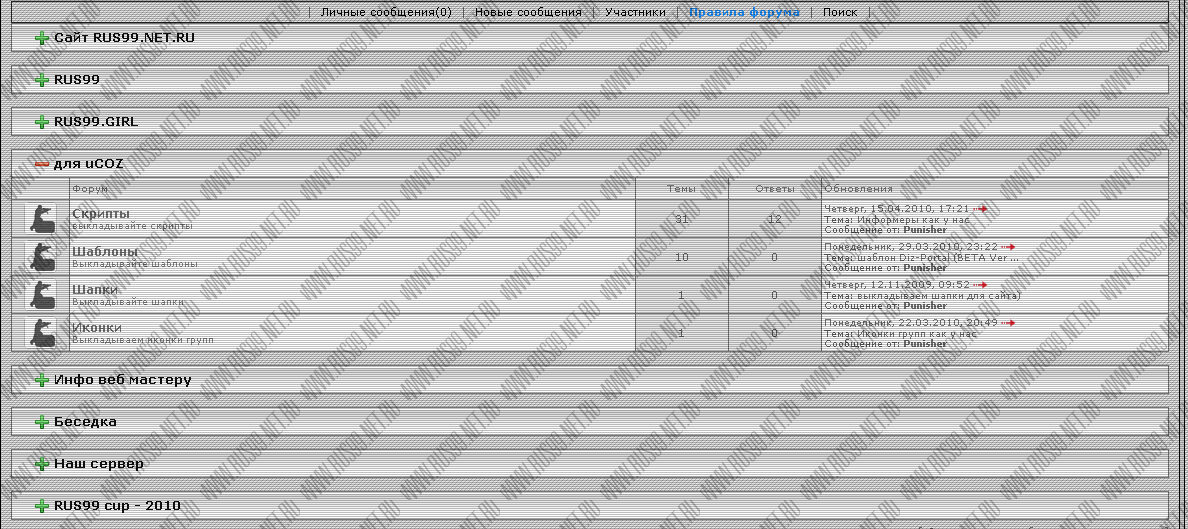The width and height of the screenshot is (1188, 529).
Task: Open category title Инфо веб мастеру
Action: [x=123, y=380]
